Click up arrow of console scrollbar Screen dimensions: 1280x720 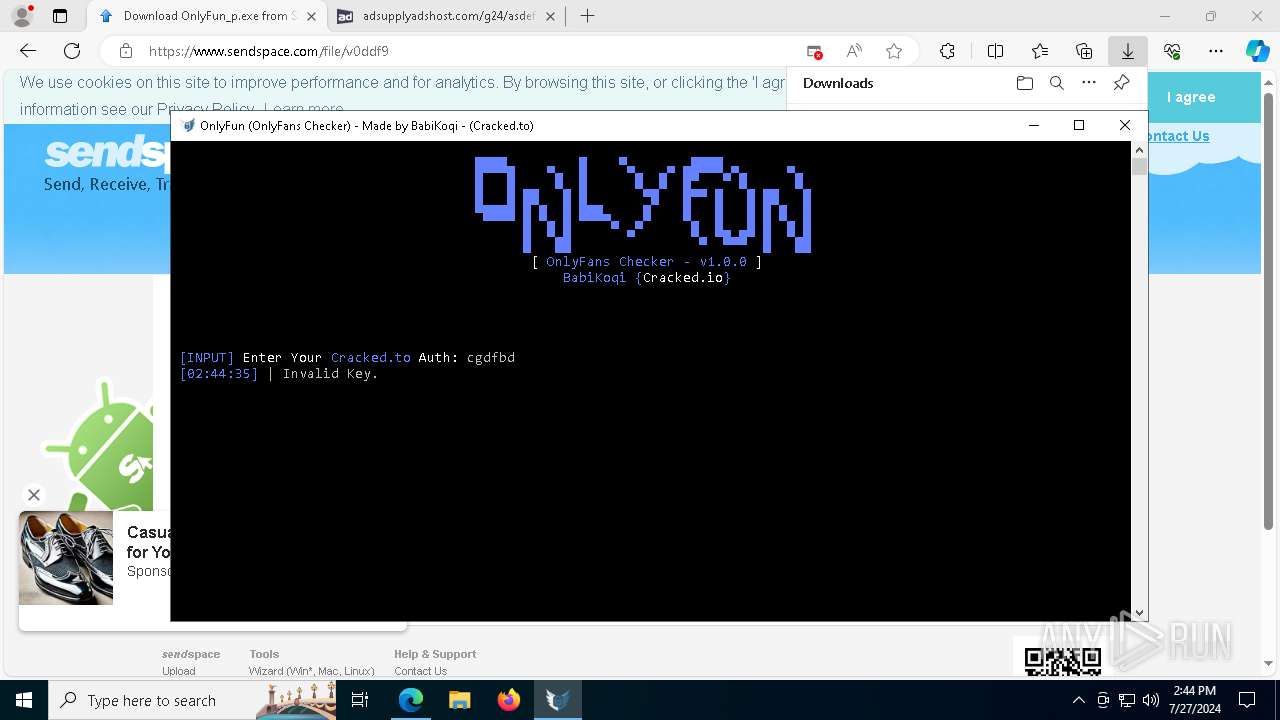(x=1139, y=149)
